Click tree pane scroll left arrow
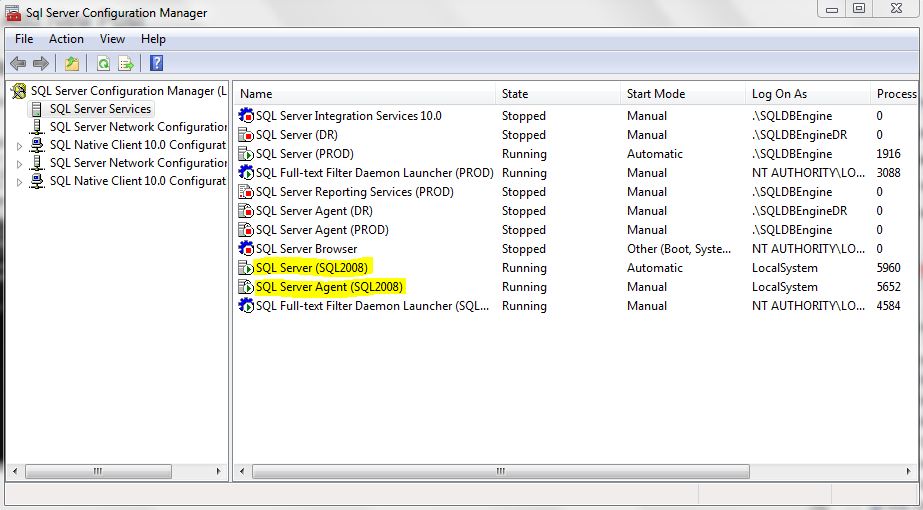The image size is (923, 510). (x=15, y=471)
